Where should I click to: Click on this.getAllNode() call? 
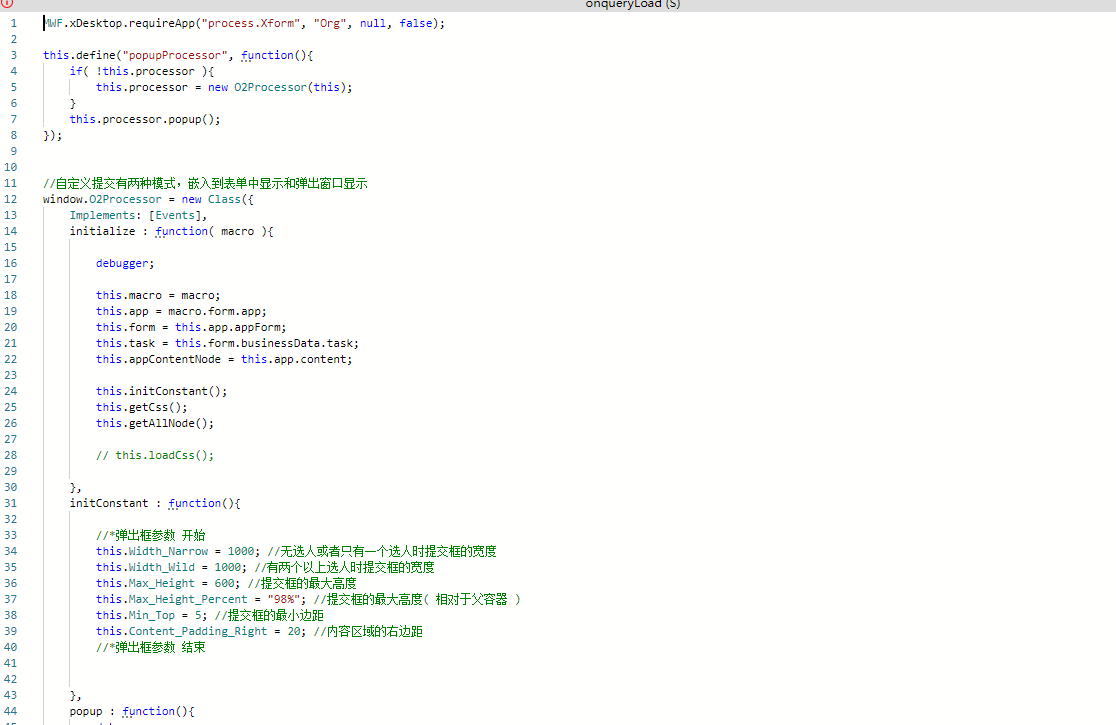(x=154, y=423)
